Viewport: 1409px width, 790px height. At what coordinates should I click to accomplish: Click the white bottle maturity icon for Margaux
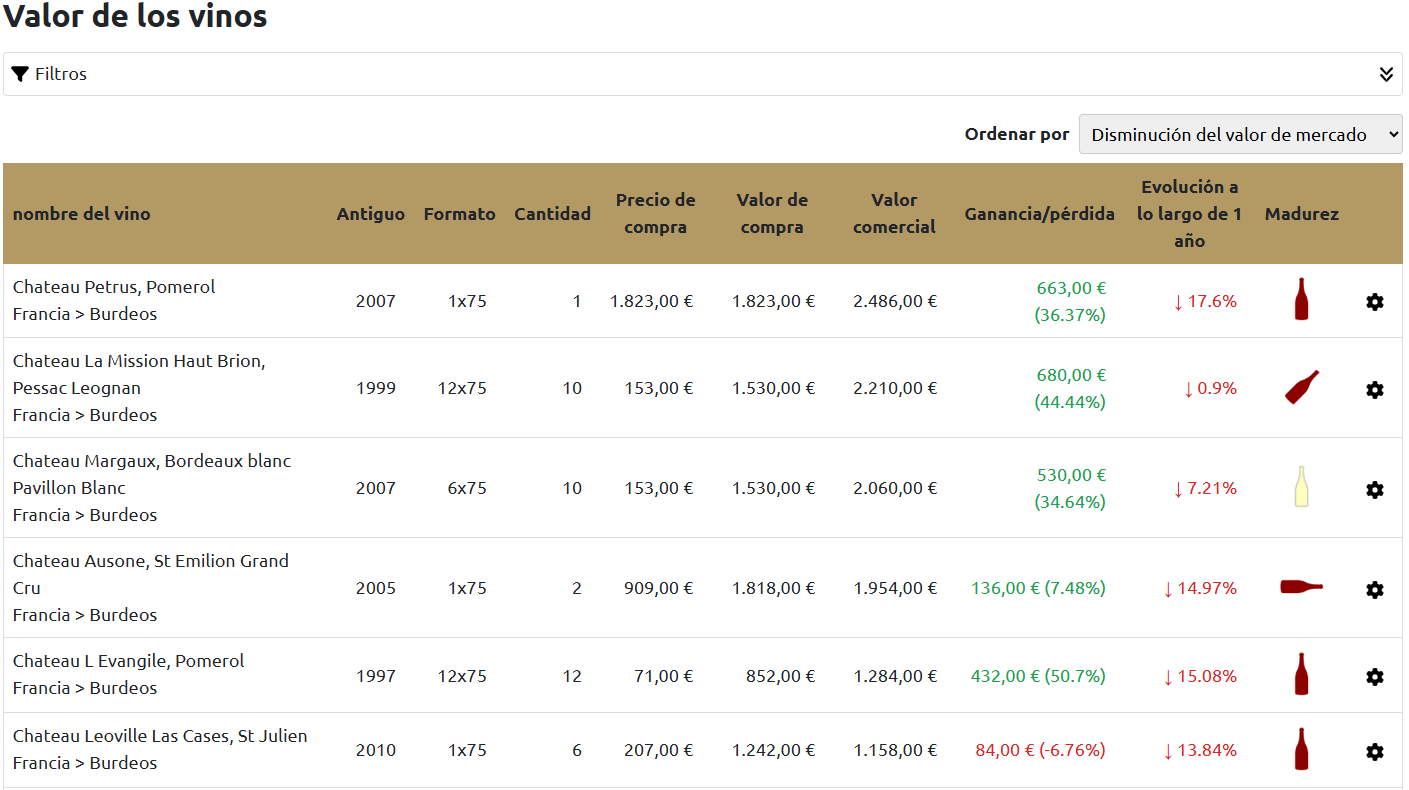(1301, 487)
